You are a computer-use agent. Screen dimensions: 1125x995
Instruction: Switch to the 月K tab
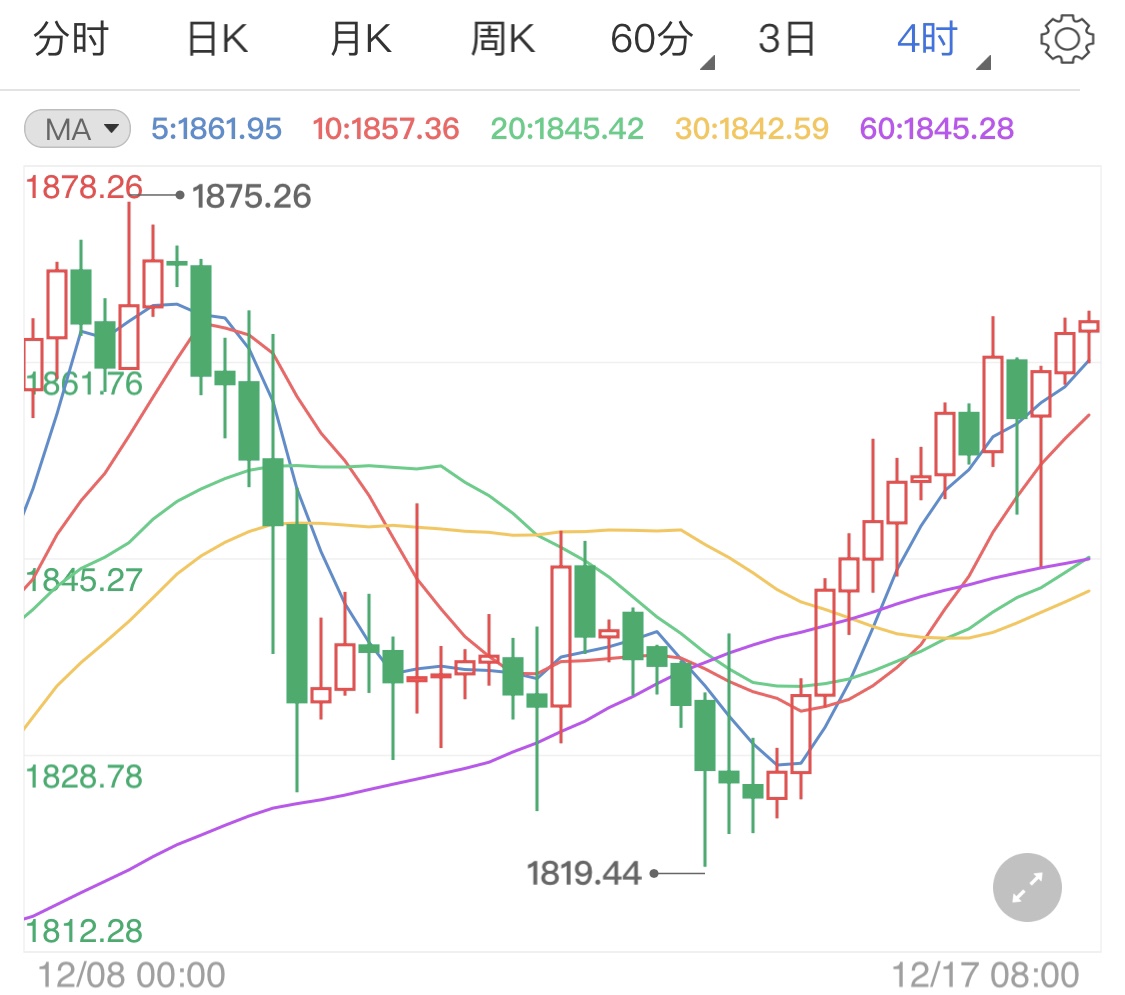click(x=361, y=39)
